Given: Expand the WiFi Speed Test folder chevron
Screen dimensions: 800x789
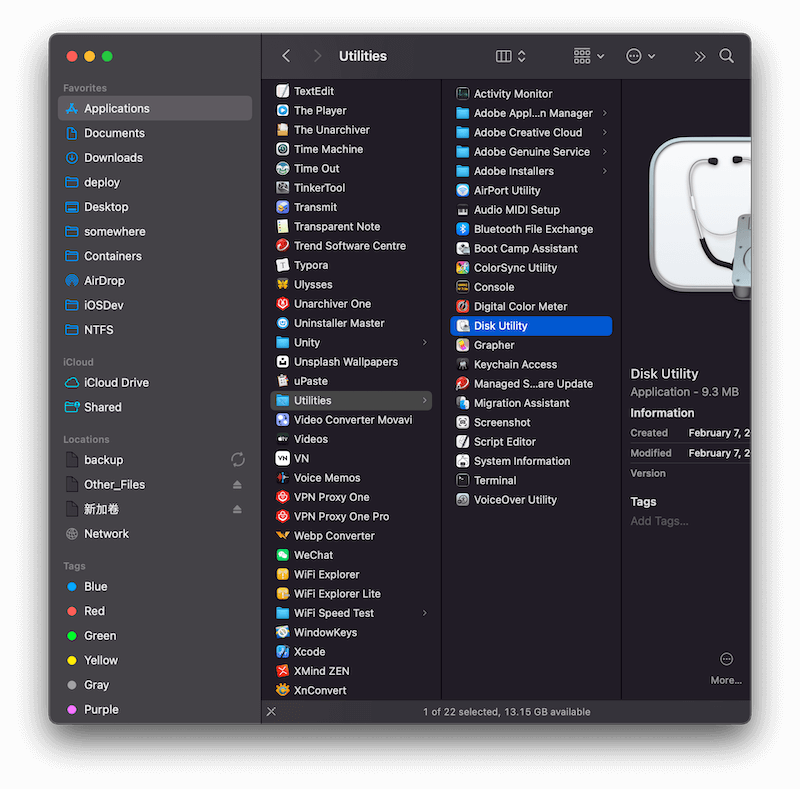Looking at the screenshot, I should (424, 613).
